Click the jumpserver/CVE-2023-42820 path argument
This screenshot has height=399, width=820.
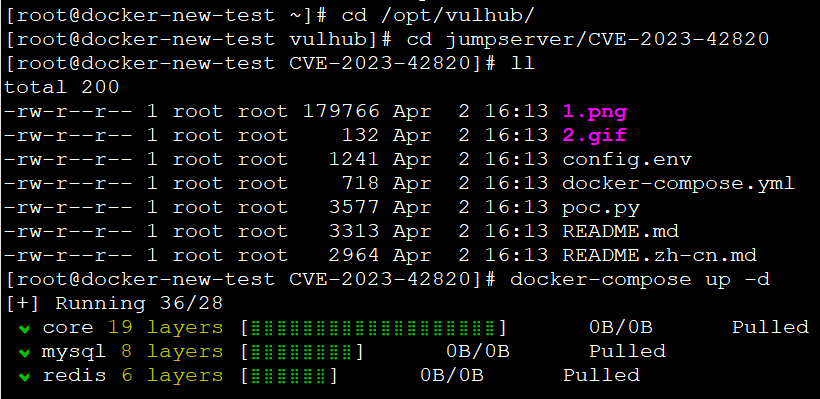[607, 39]
